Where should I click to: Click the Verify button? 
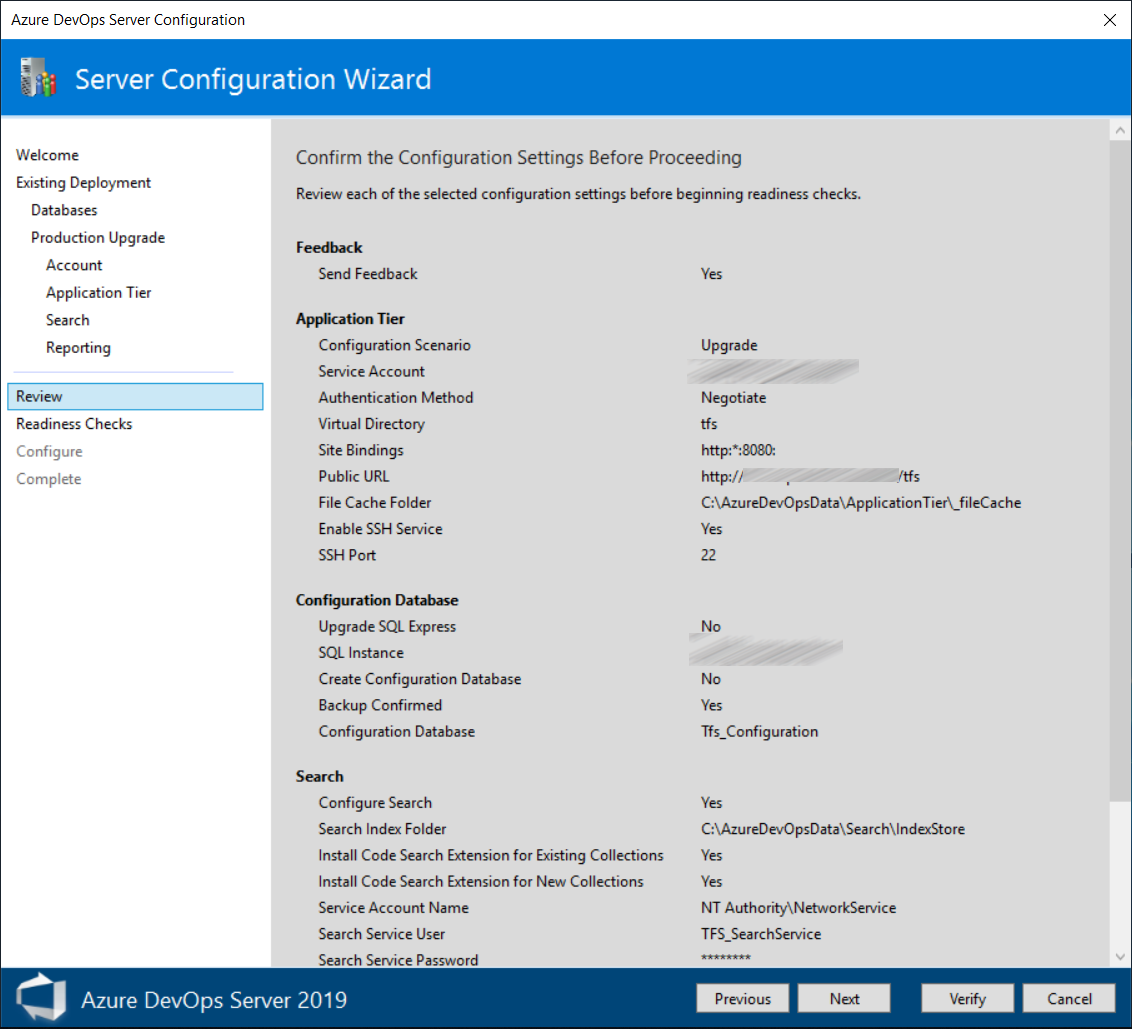point(967,999)
